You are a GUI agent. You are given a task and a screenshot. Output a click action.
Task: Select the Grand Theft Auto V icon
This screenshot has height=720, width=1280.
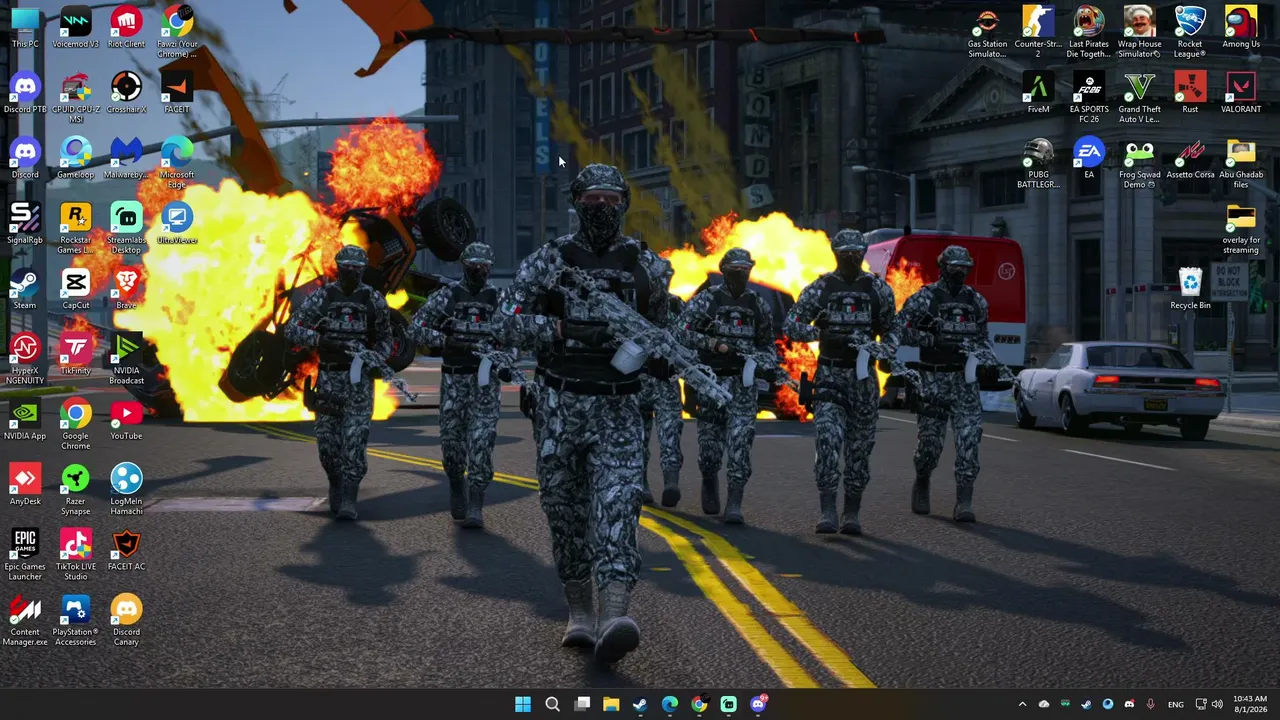pos(1139,97)
